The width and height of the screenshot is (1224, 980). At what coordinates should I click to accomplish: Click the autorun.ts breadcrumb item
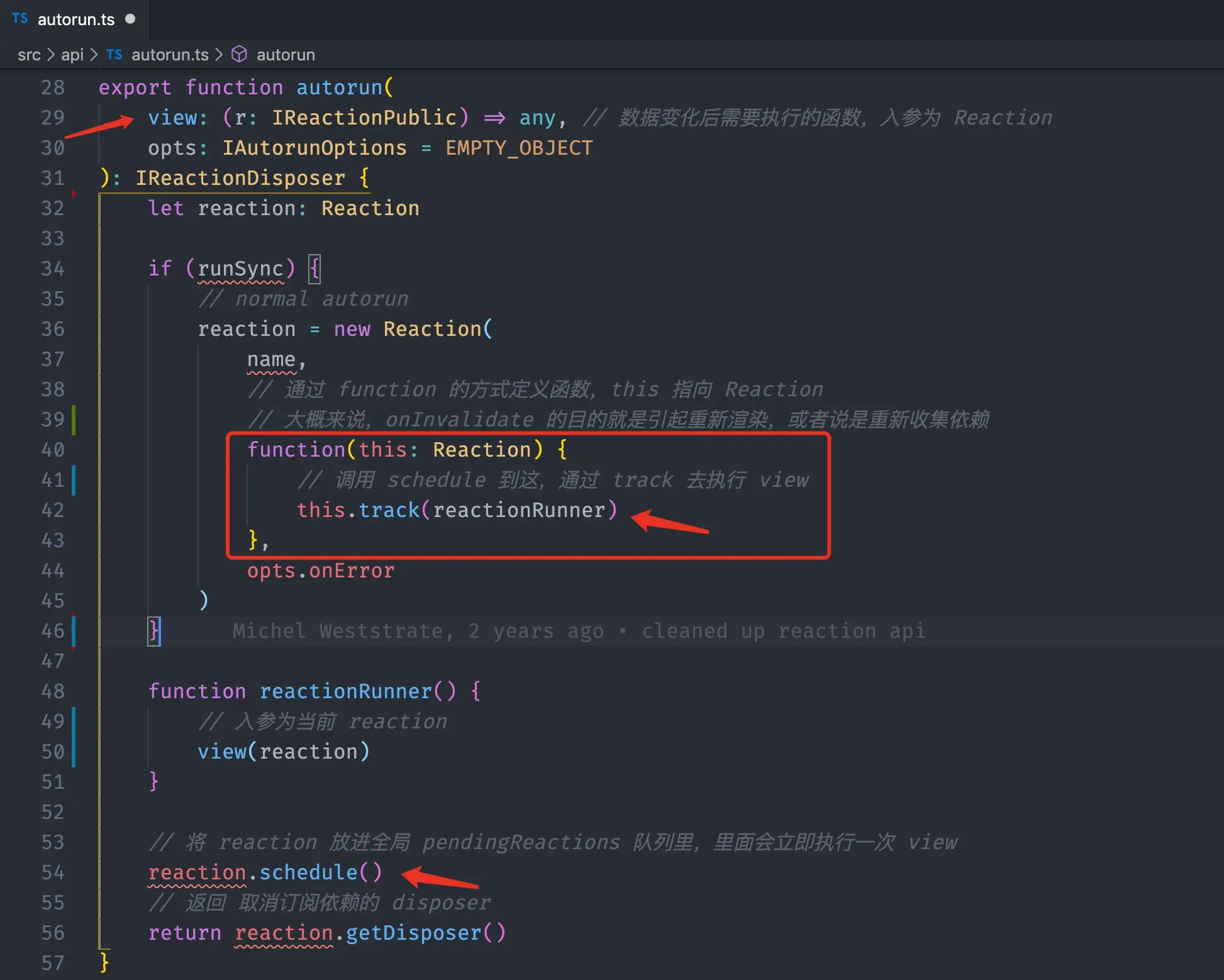coord(169,55)
